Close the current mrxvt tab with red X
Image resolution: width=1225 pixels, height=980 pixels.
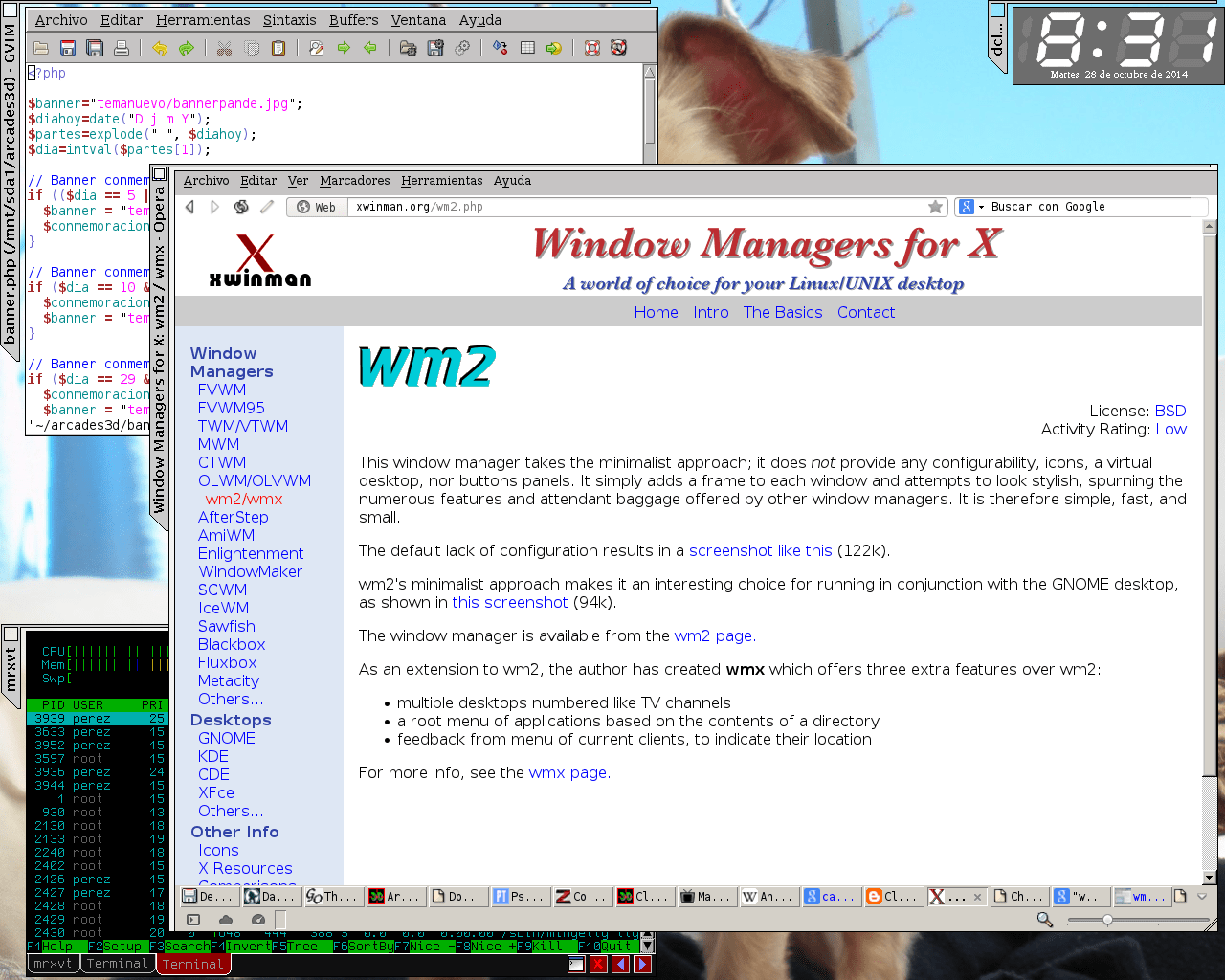coord(598,964)
